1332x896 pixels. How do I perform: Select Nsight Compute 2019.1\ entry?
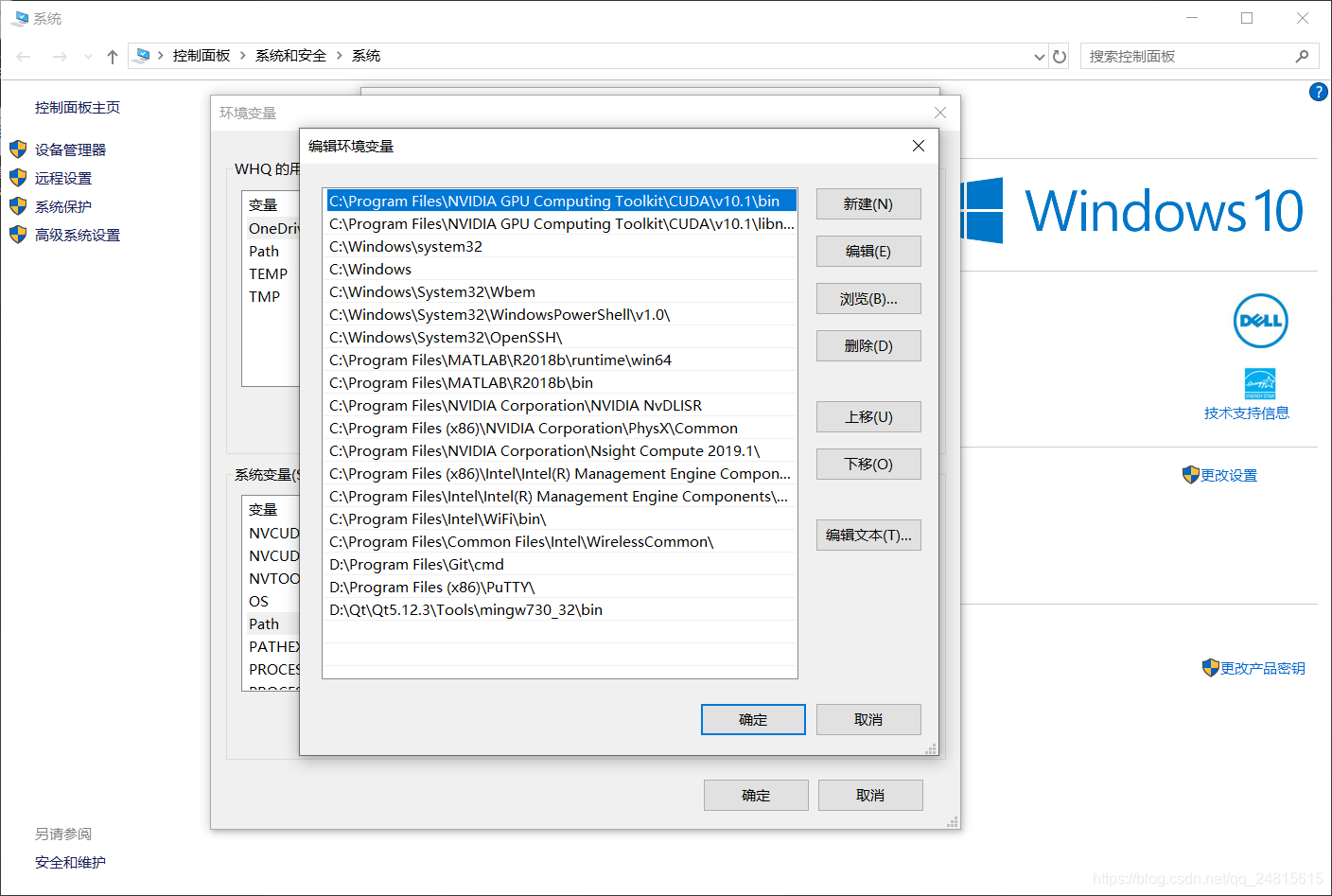coord(561,451)
